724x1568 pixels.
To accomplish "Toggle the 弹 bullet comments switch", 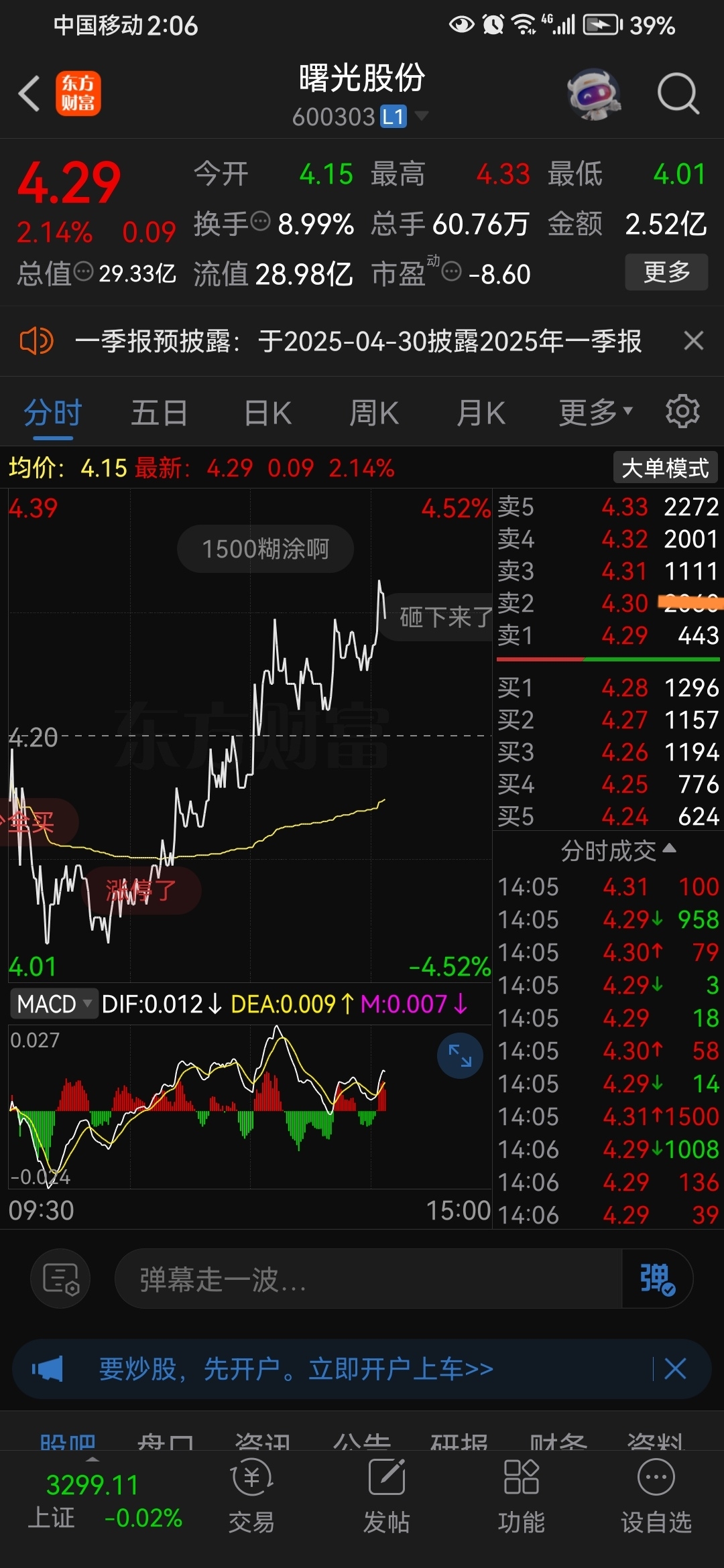I will tap(657, 1279).
